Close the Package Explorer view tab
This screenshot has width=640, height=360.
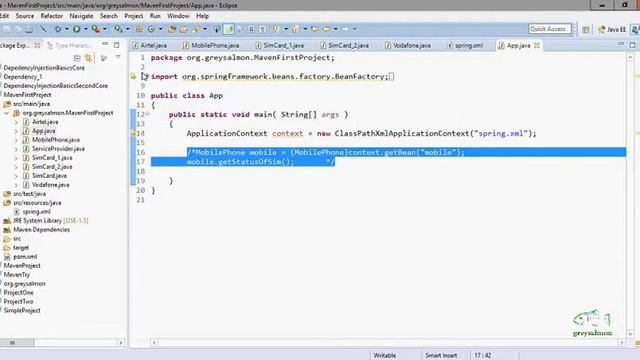click(37, 45)
